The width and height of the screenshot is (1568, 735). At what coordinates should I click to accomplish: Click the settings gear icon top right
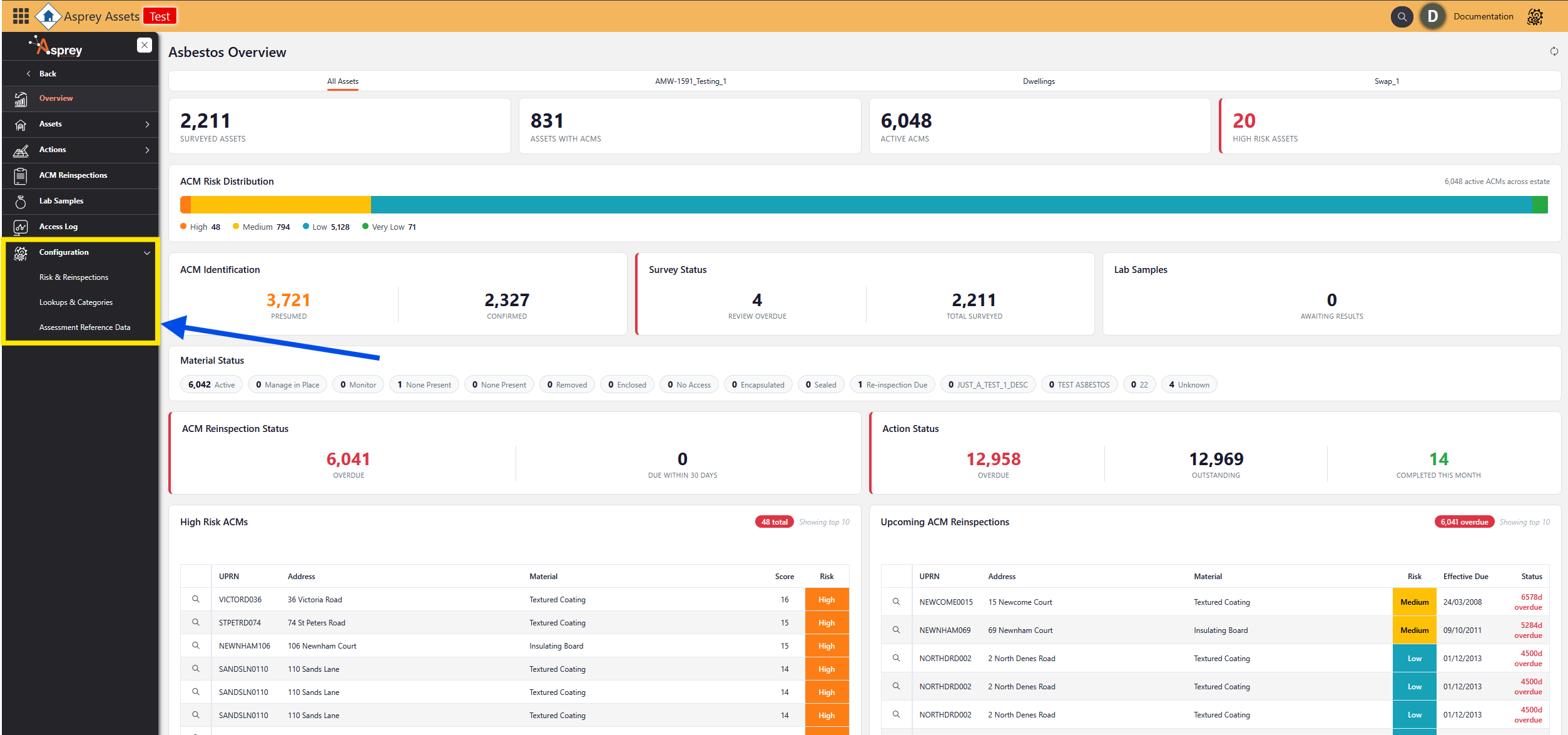pyautogui.click(x=1535, y=17)
